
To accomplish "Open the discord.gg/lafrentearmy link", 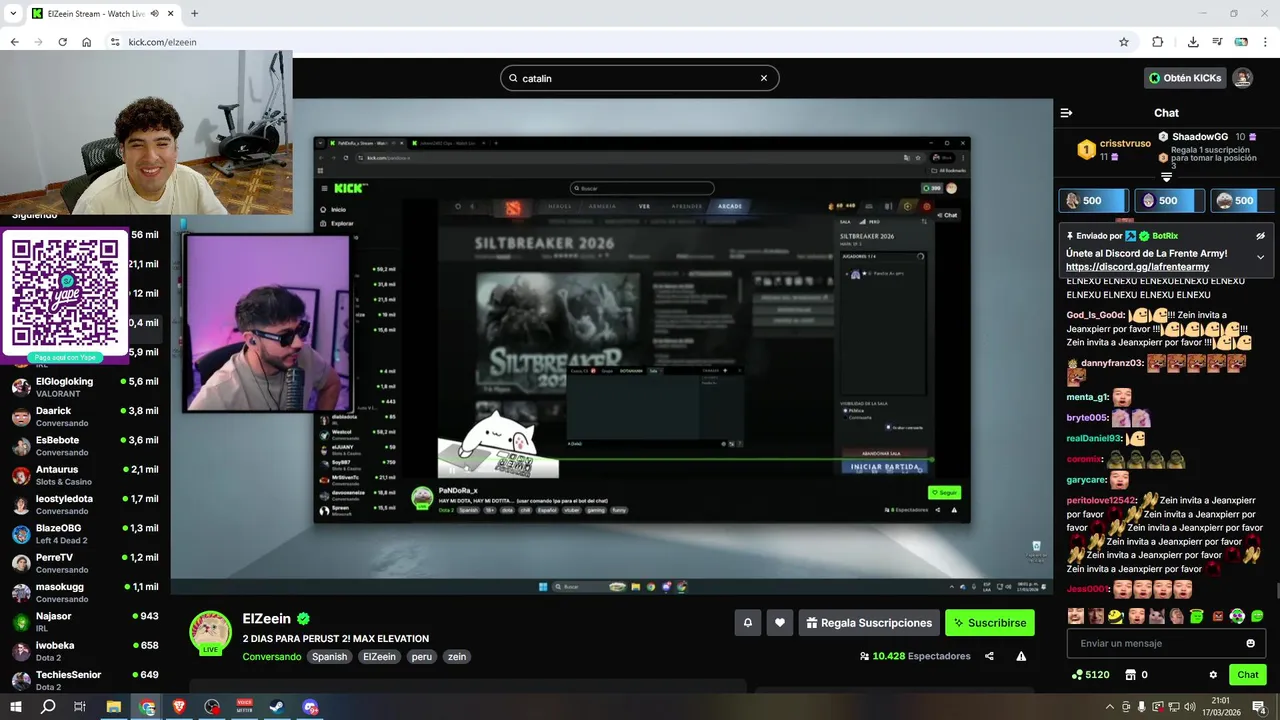I will [1137, 267].
